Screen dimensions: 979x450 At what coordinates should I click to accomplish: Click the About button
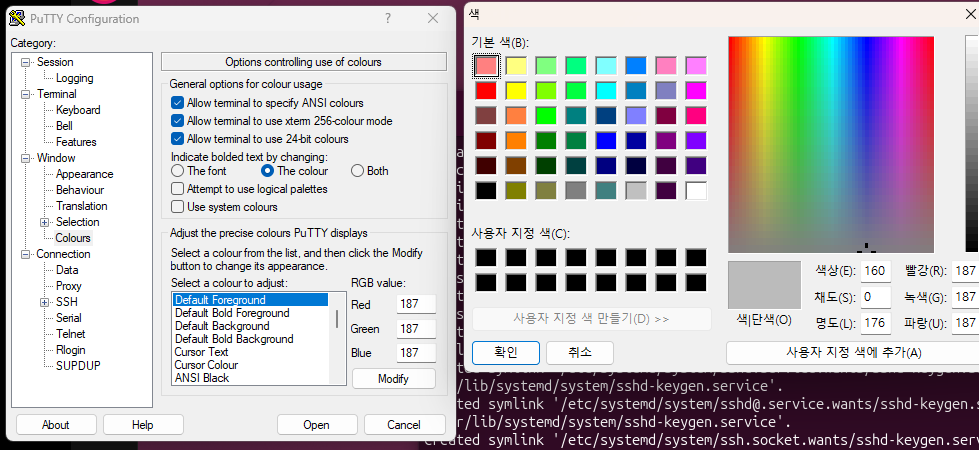56,425
